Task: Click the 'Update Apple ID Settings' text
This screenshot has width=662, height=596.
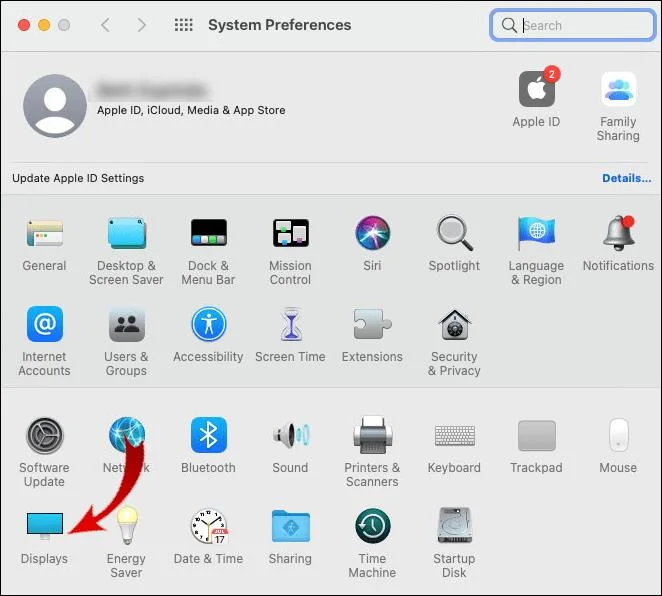Action: coord(78,178)
